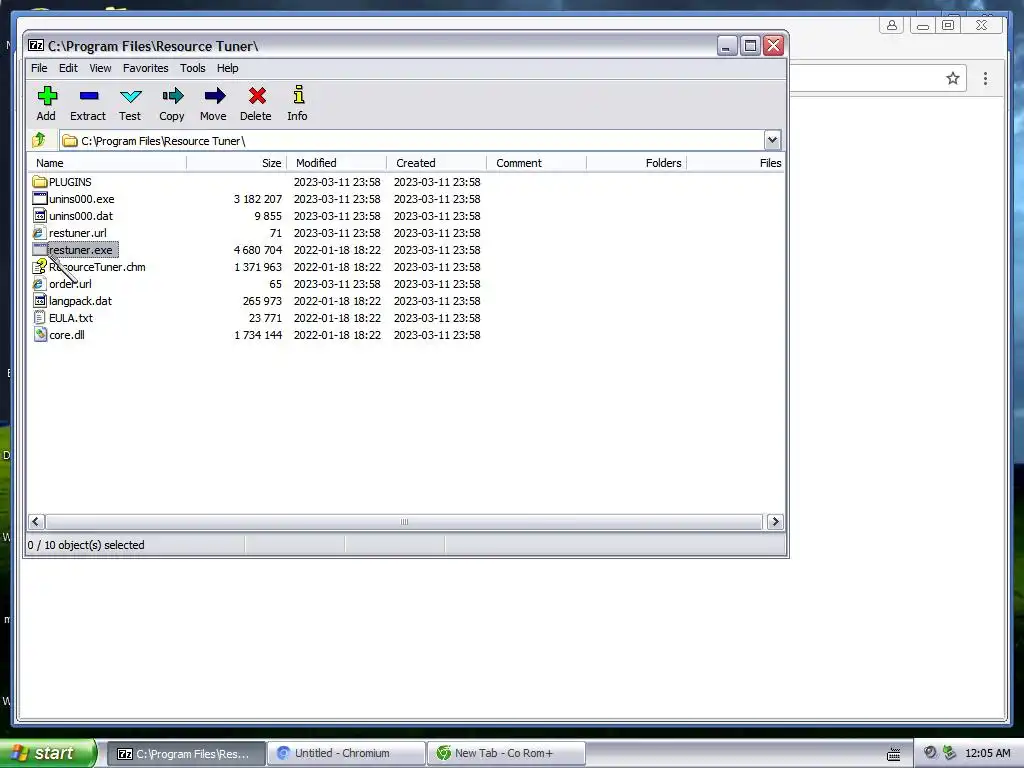Click the EULA.txt file icon

40,317
